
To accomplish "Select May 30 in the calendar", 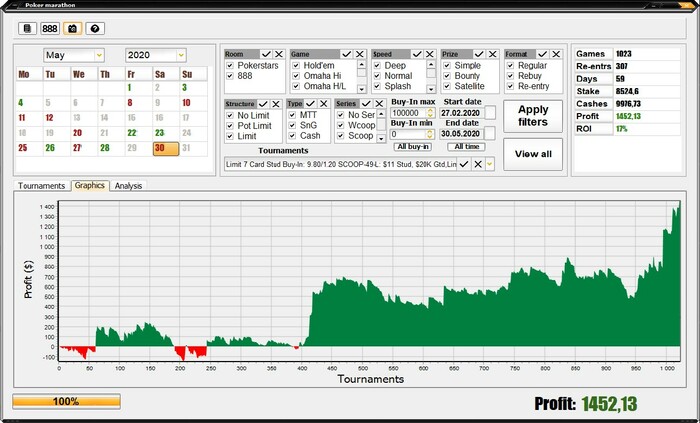I will point(166,148).
